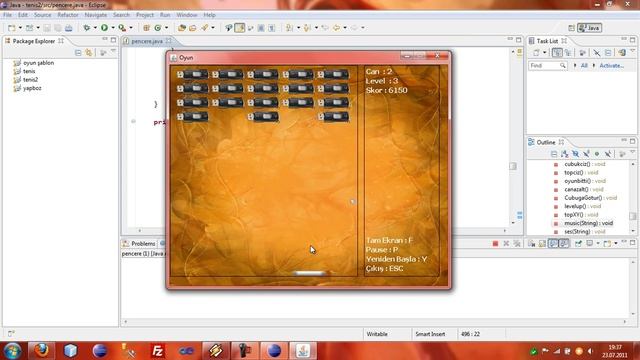Click the Debug bug icon
This screenshot has height=360, width=640.
pos(87,28)
